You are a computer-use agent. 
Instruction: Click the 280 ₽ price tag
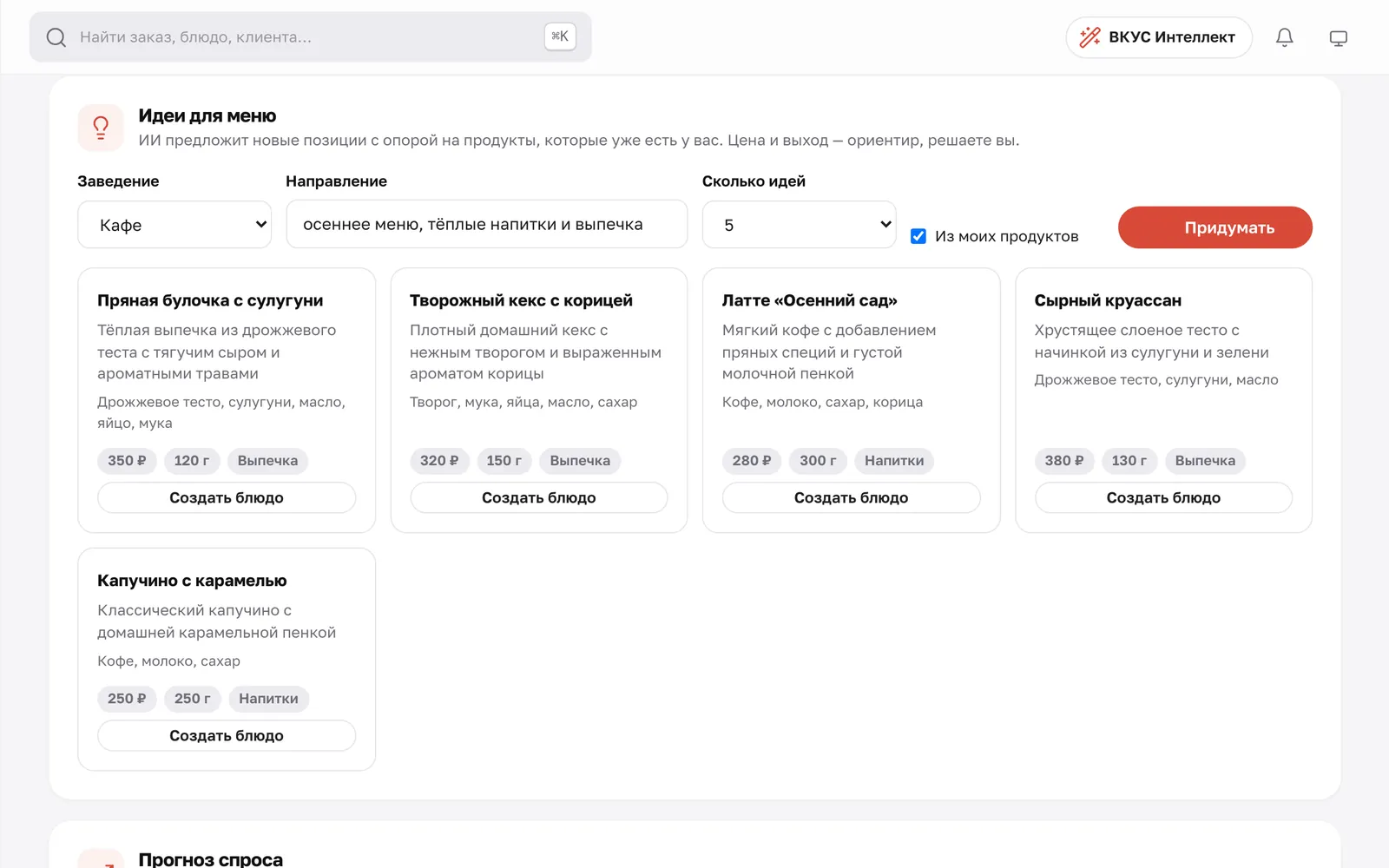(x=752, y=461)
